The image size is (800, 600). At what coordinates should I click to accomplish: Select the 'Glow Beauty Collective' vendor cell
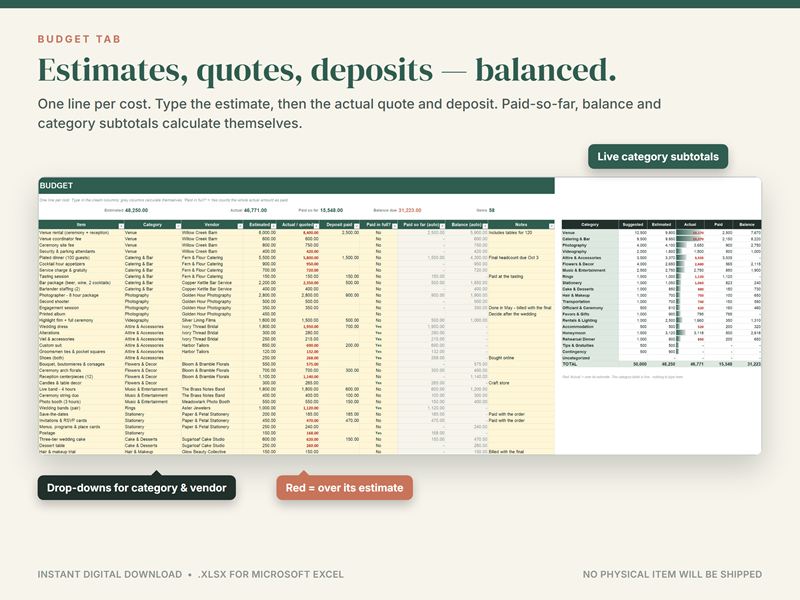point(212,452)
